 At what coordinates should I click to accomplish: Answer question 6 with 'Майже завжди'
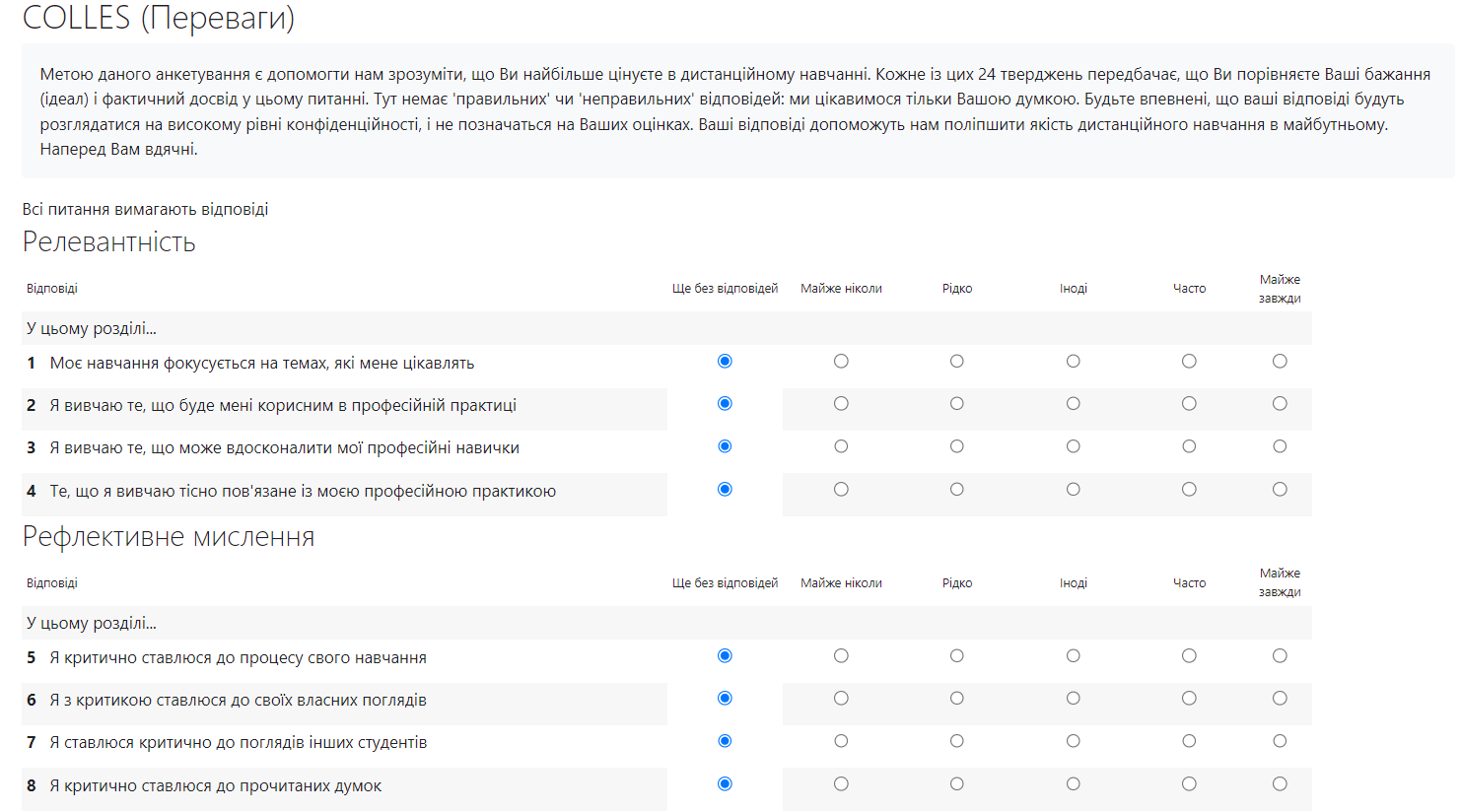point(1280,699)
